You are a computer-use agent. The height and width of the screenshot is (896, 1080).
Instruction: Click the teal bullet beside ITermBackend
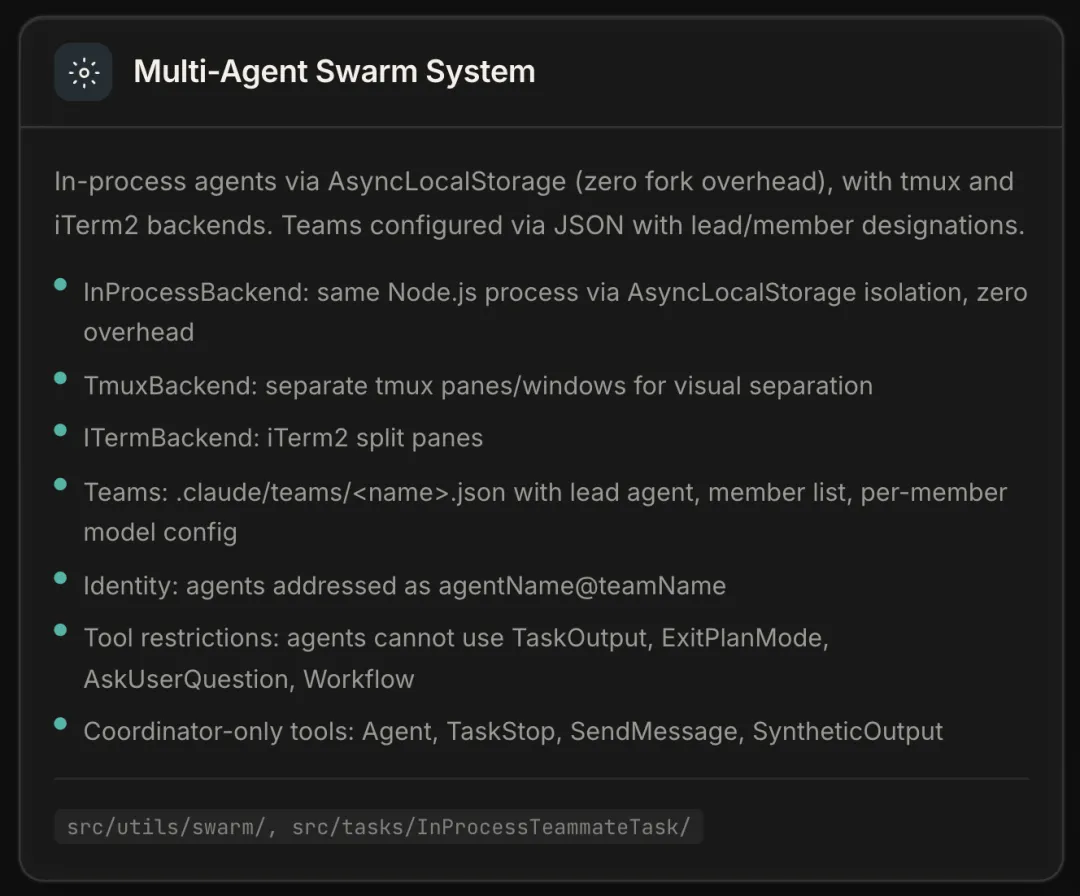61,432
